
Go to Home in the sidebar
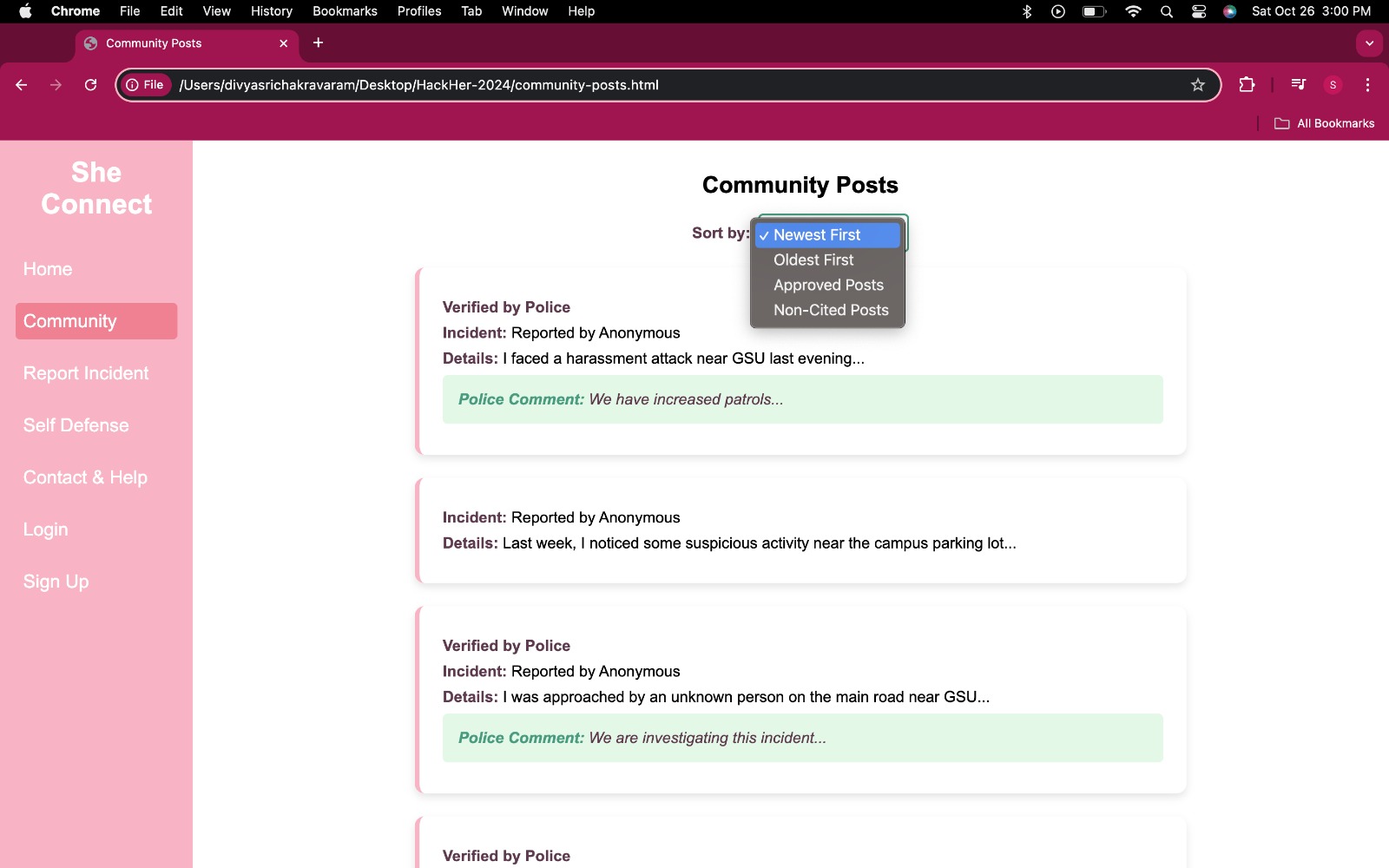tap(48, 269)
